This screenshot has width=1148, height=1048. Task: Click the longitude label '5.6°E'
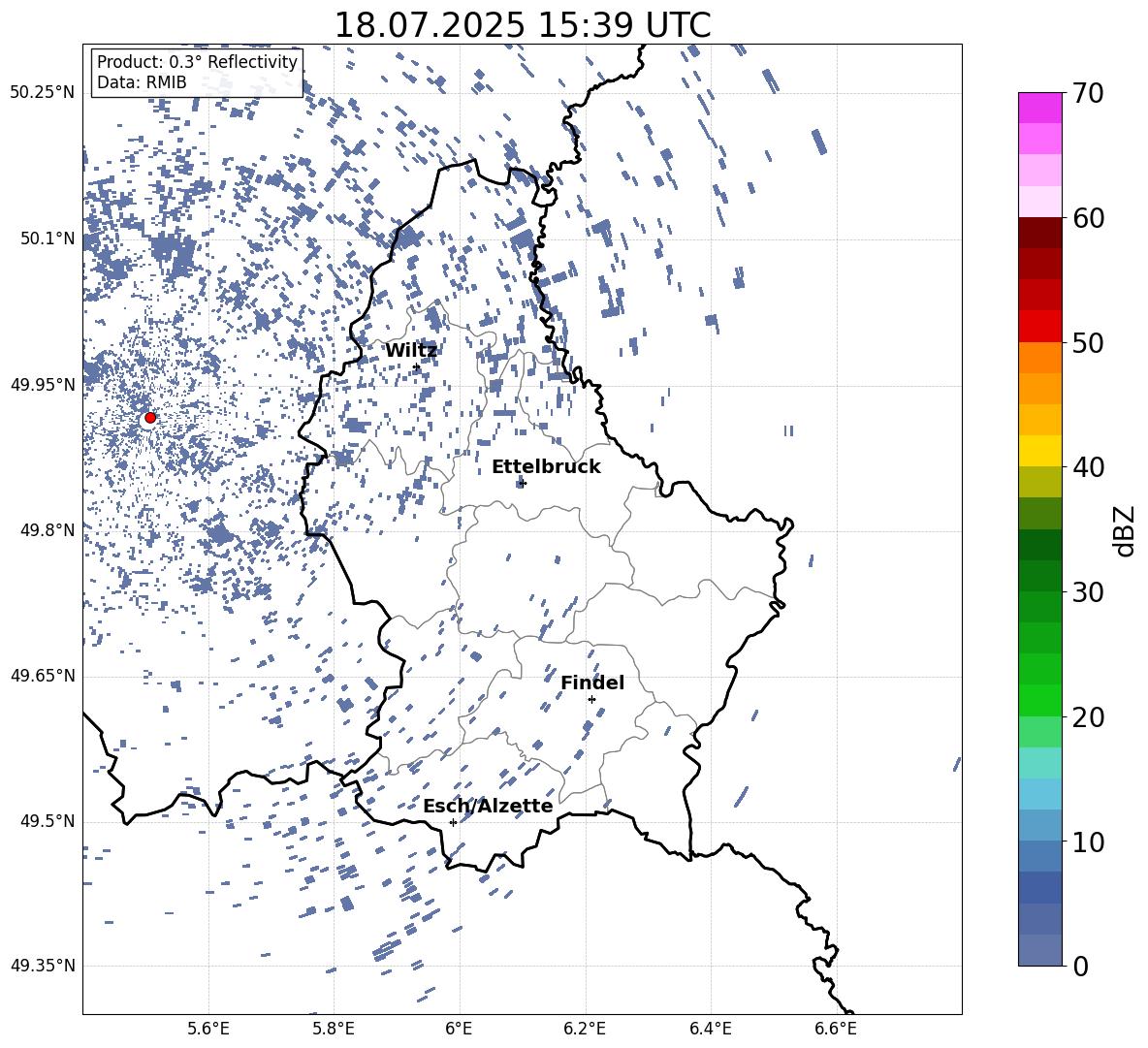click(207, 1029)
